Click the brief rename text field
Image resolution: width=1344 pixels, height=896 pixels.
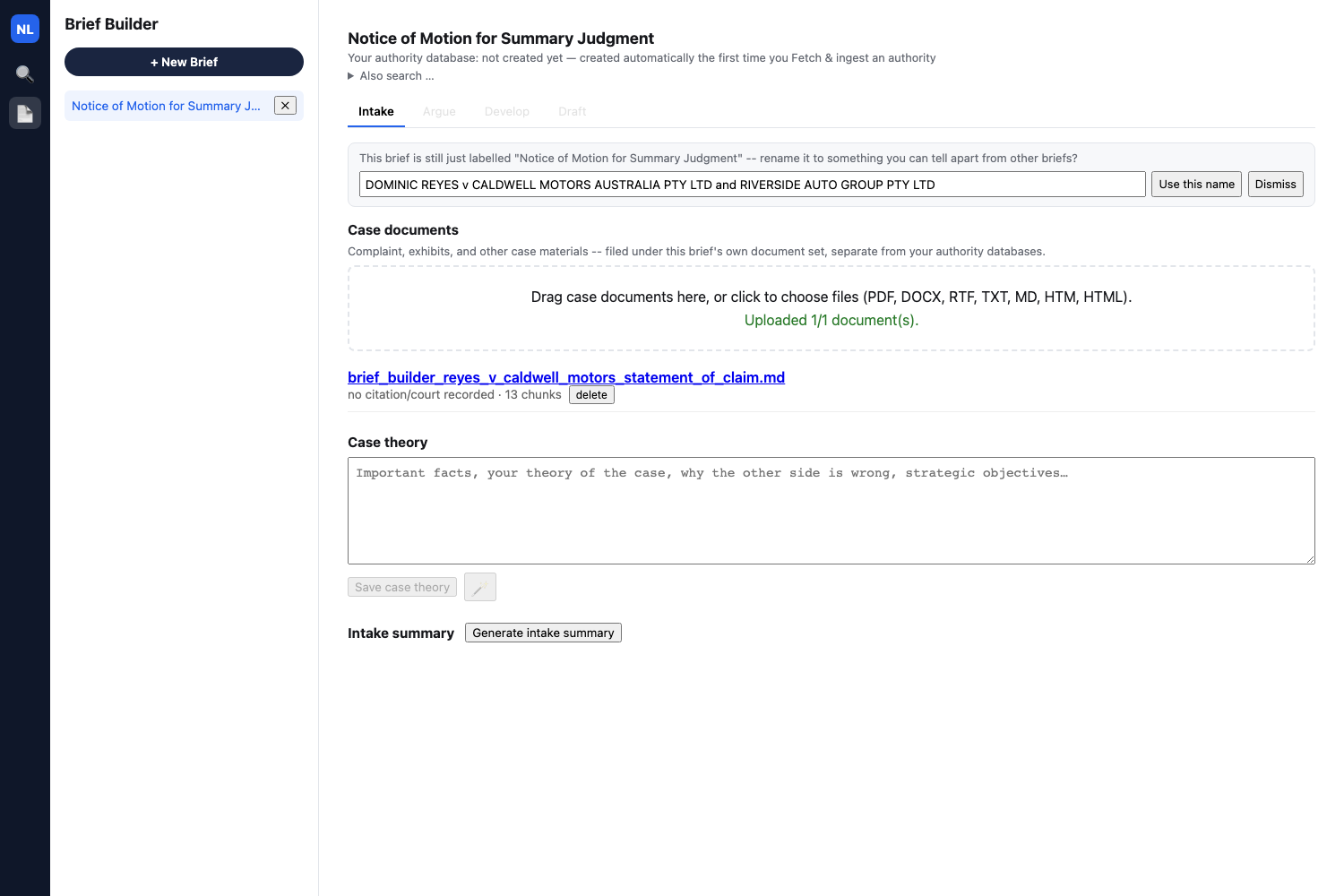(753, 185)
